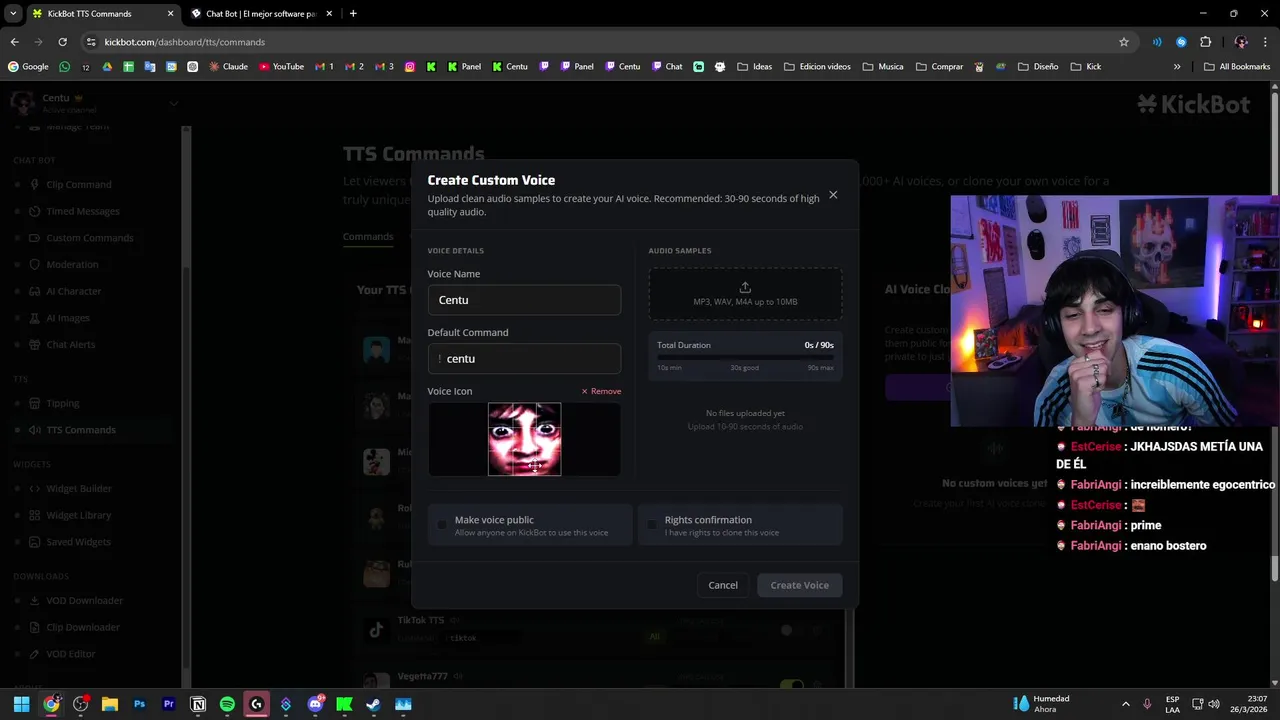Open the Edicion videos bookmark folder
The image size is (1280, 720).
click(818, 67)
